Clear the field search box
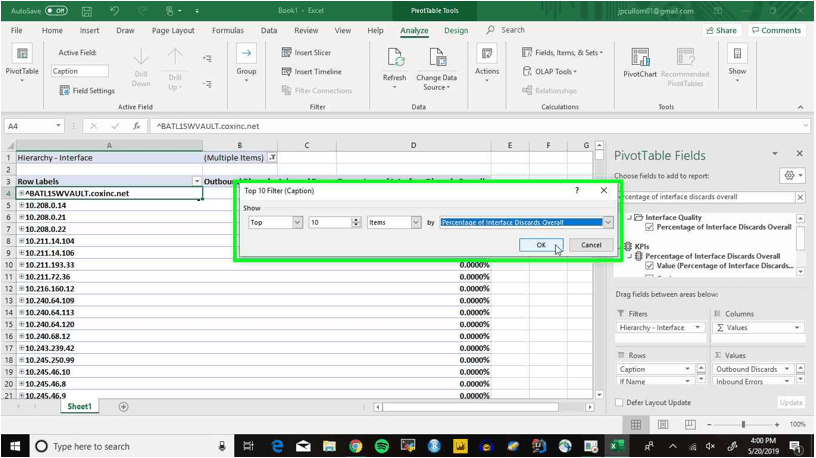The image size is (816, 458). click(800, 197)
